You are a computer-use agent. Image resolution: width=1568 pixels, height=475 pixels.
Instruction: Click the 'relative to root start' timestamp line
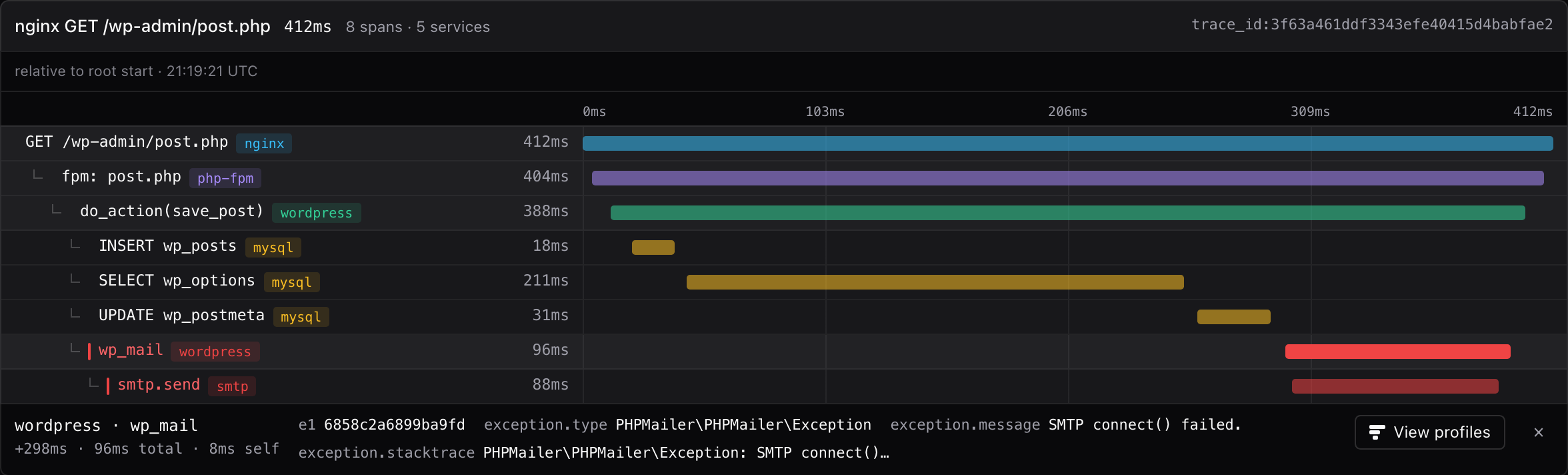[136, 71]
